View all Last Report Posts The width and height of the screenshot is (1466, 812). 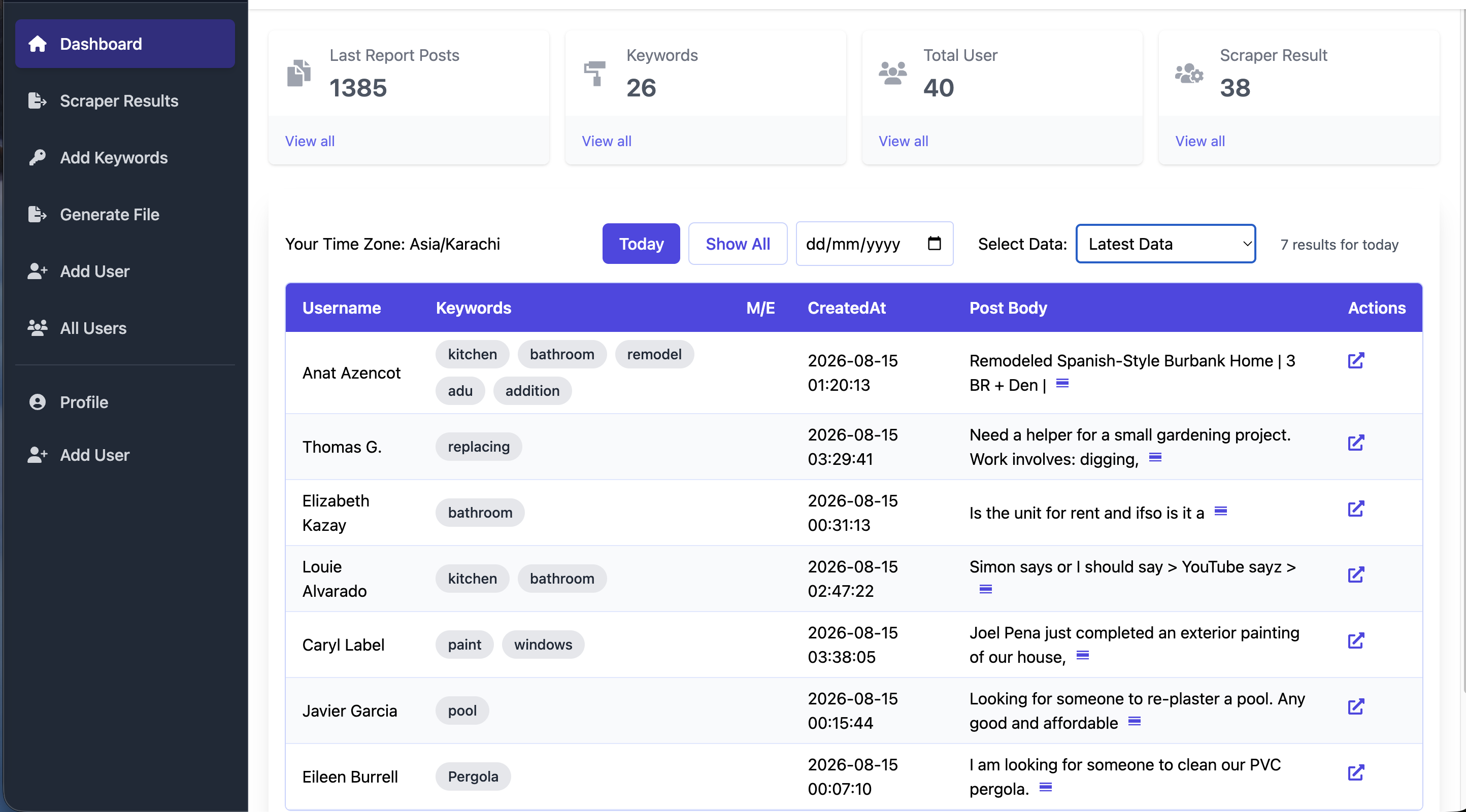tap(310, 141)
